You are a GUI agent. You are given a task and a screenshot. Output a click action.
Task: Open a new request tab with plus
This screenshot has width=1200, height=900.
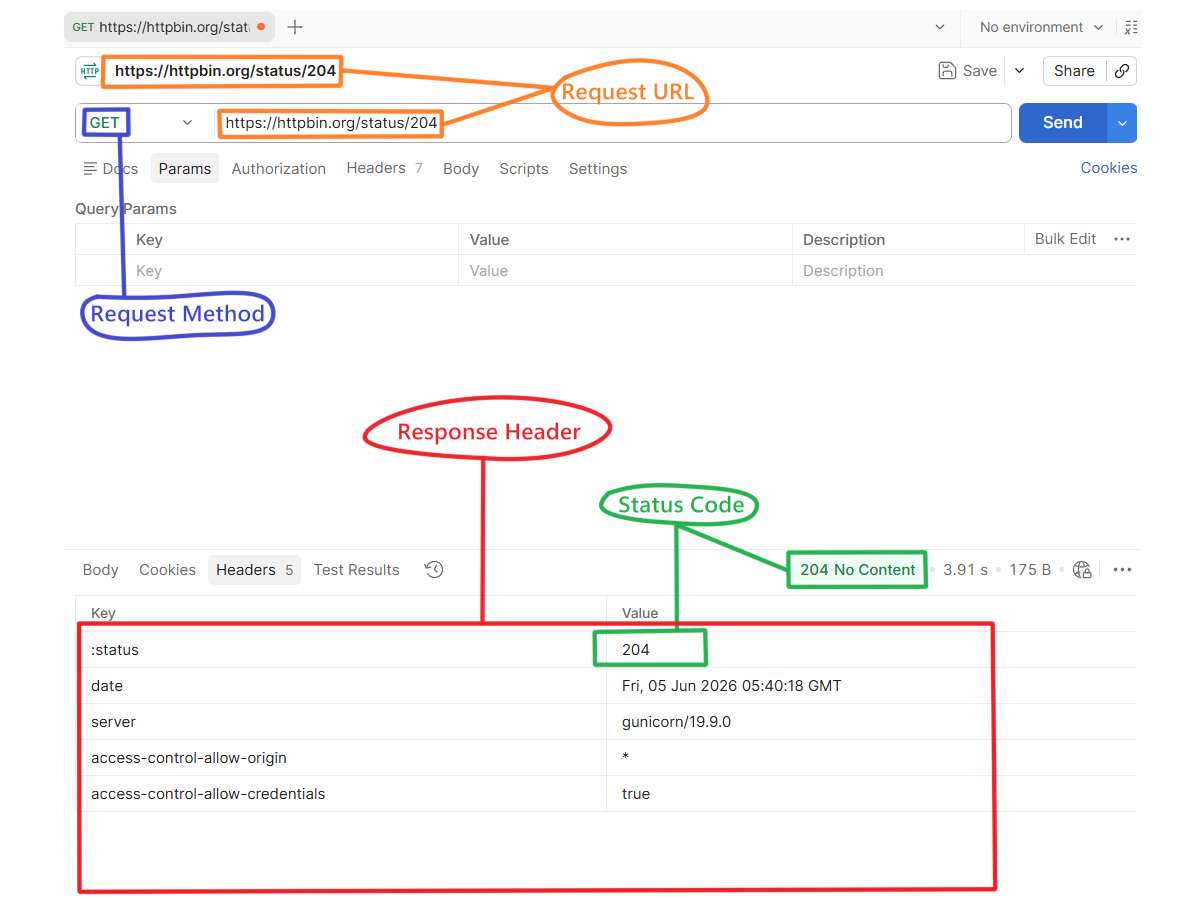[295, 27]
